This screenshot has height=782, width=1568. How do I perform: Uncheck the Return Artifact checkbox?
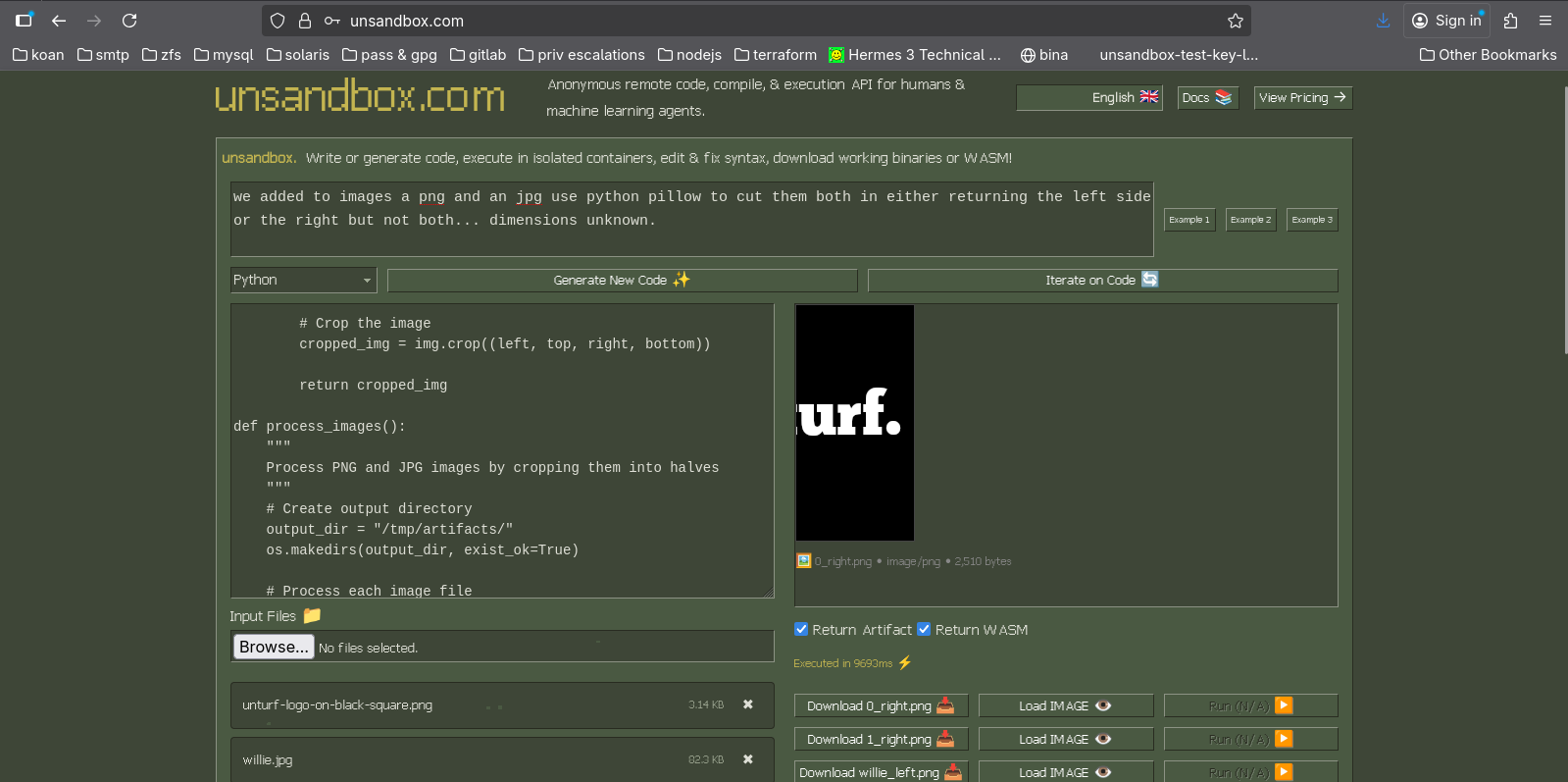click(x=801, y=629)
